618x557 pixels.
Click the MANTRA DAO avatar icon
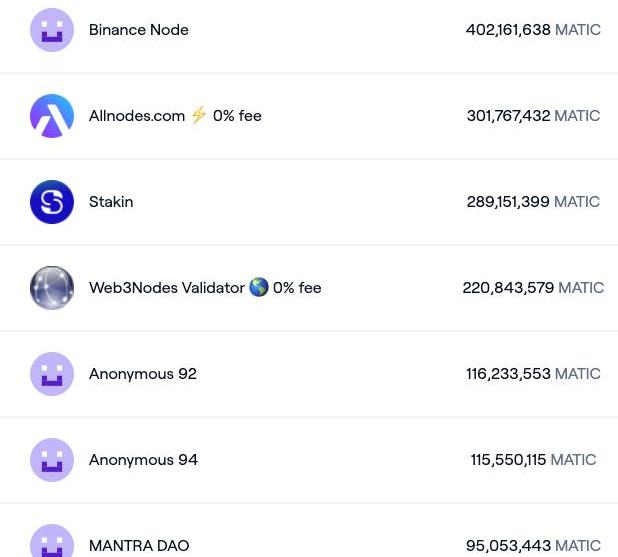point(52,543)
